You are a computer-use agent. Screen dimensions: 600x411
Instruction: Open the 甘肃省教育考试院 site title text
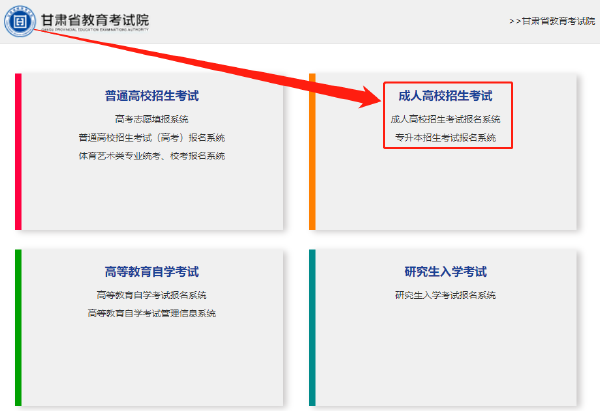point(95,20)
